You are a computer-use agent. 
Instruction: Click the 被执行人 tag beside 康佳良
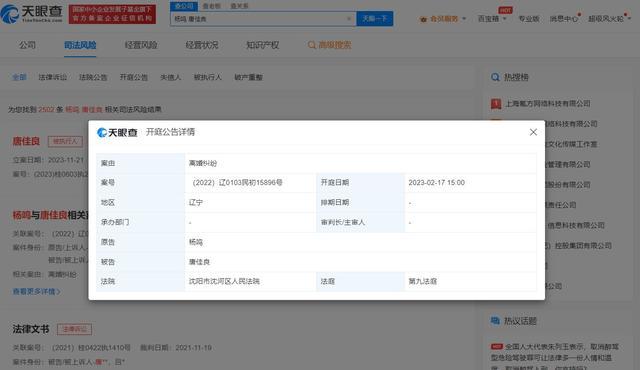pos(65,141)
